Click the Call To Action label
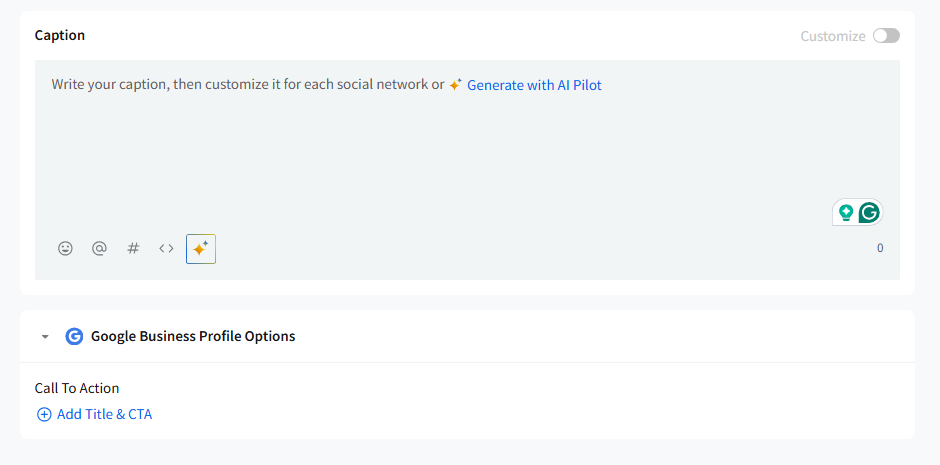The image size is (940, 465). (x=77, y=388)
